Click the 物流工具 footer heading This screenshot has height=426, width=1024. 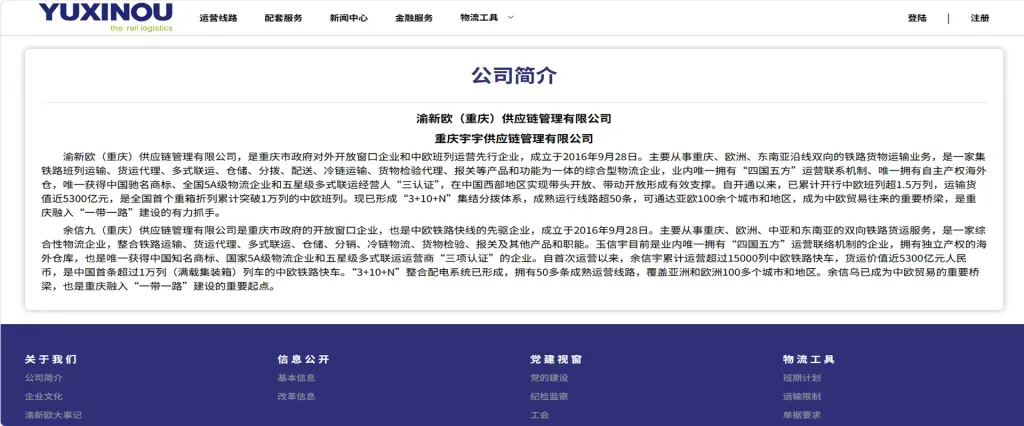point(808,359)
